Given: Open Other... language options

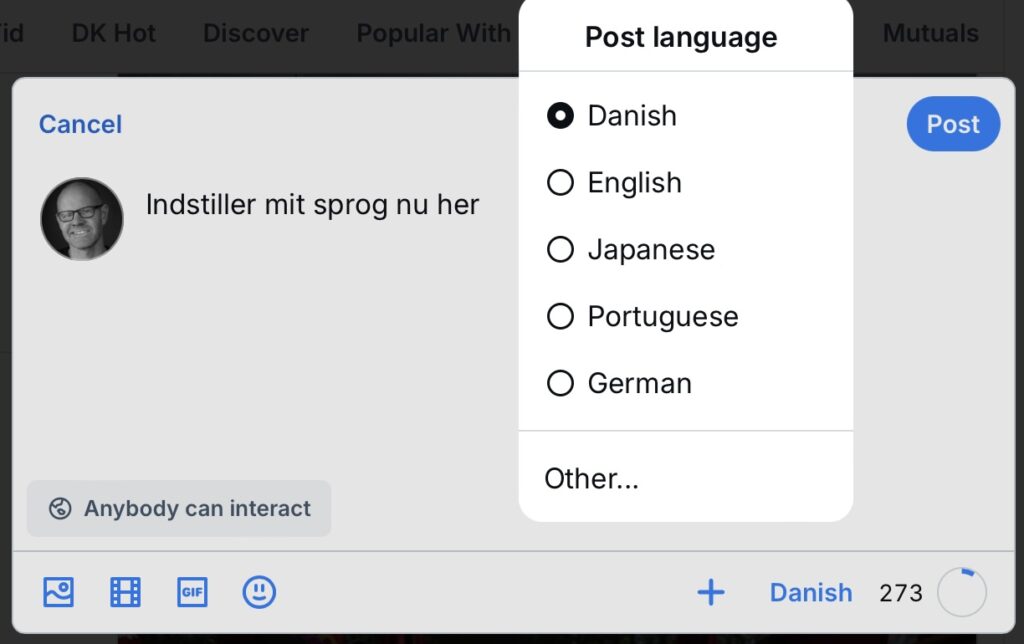Looking at the screenshot, I should 686,478.
